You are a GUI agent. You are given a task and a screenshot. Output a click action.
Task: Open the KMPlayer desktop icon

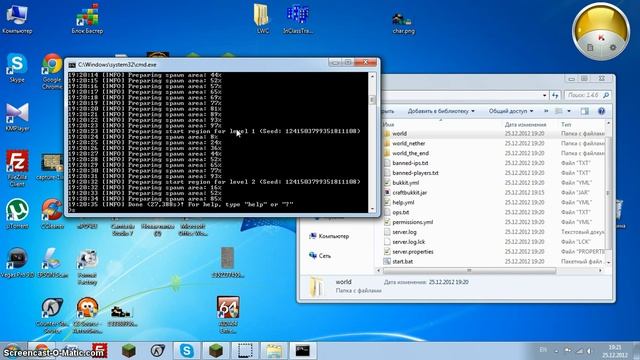(x=17, y=116)
